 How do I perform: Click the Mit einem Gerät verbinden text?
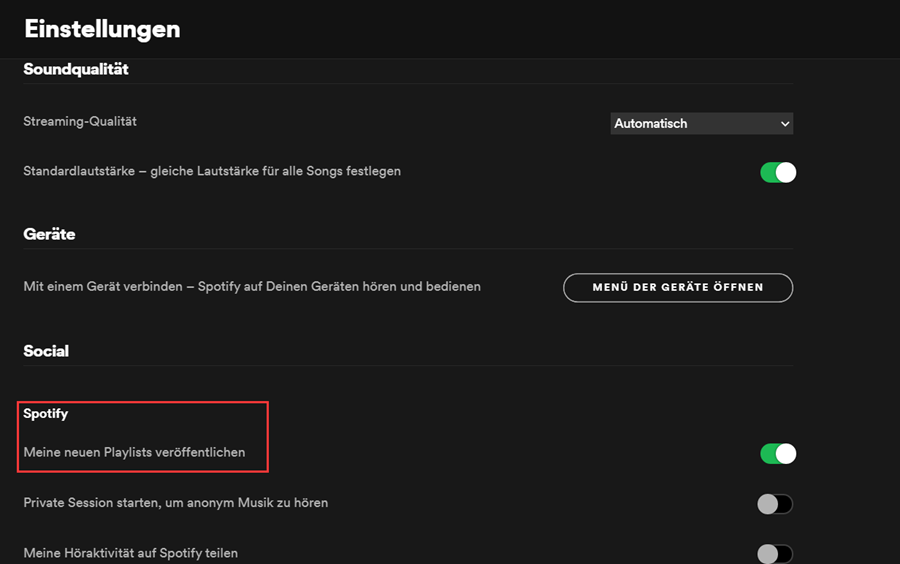pyautogui.click(x=252, y=286)
